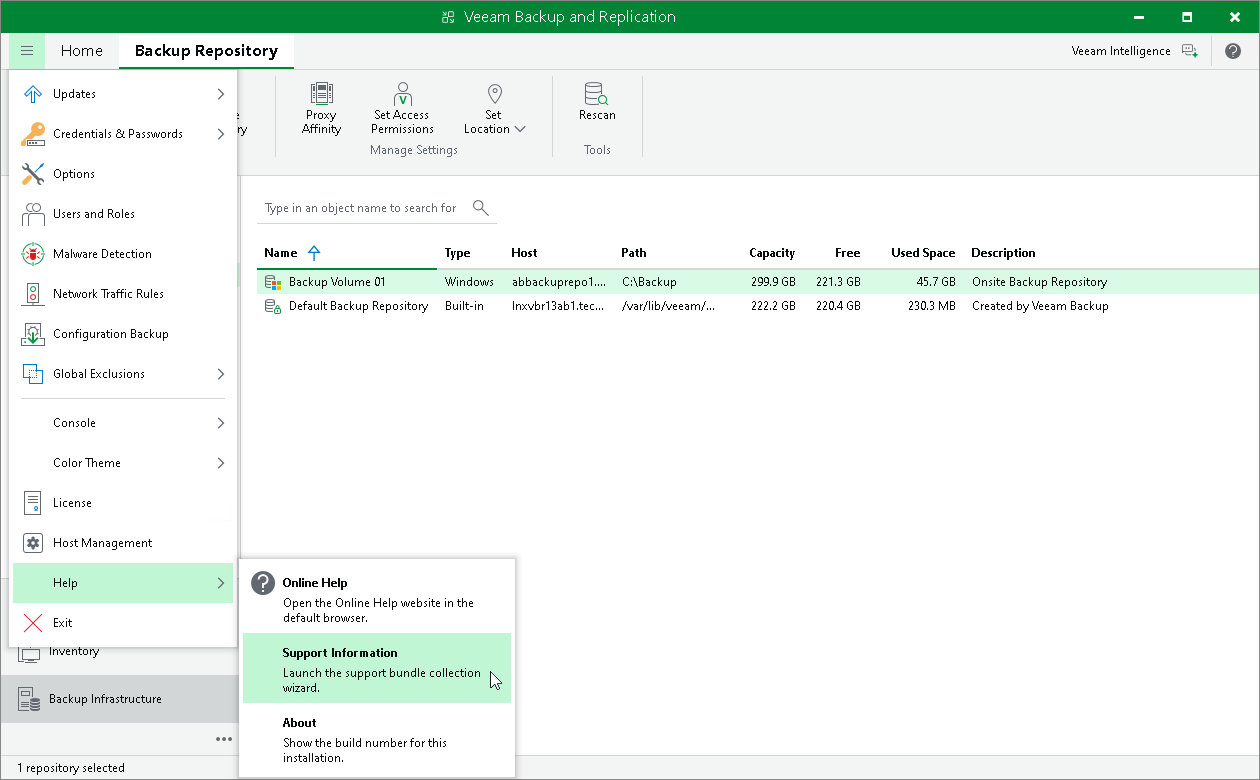Expand the Updates submenu arrow

click(220, 94)
